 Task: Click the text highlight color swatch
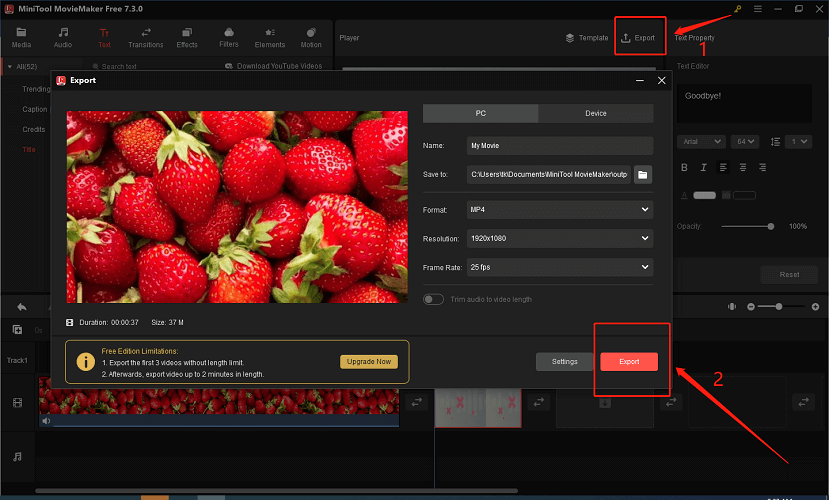[x=744, y=196]
